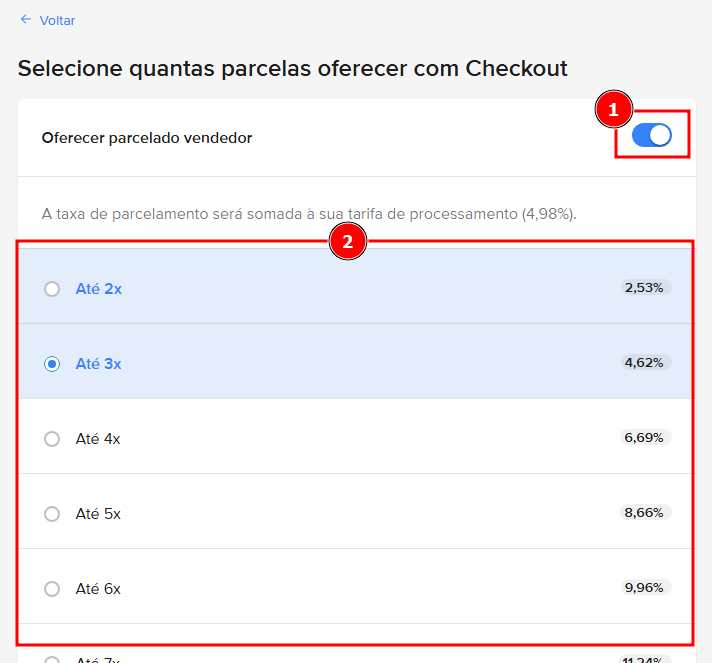Click the Até 4x option label

point(98,439)
